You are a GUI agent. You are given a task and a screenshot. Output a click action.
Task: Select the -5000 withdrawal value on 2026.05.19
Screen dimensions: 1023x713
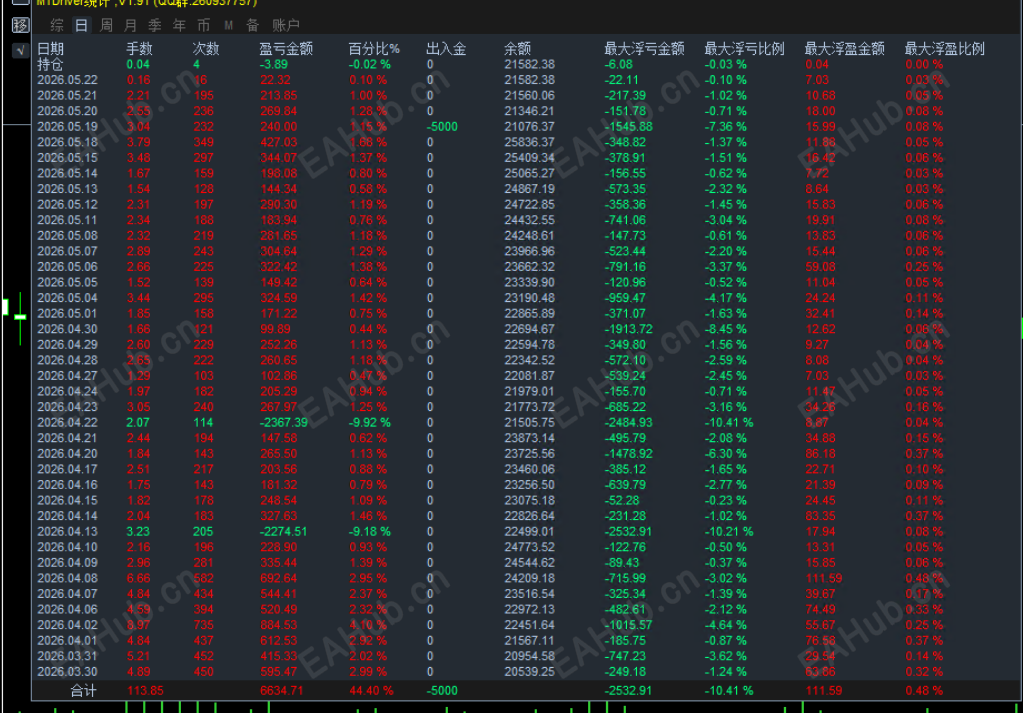tap(442, 127)
